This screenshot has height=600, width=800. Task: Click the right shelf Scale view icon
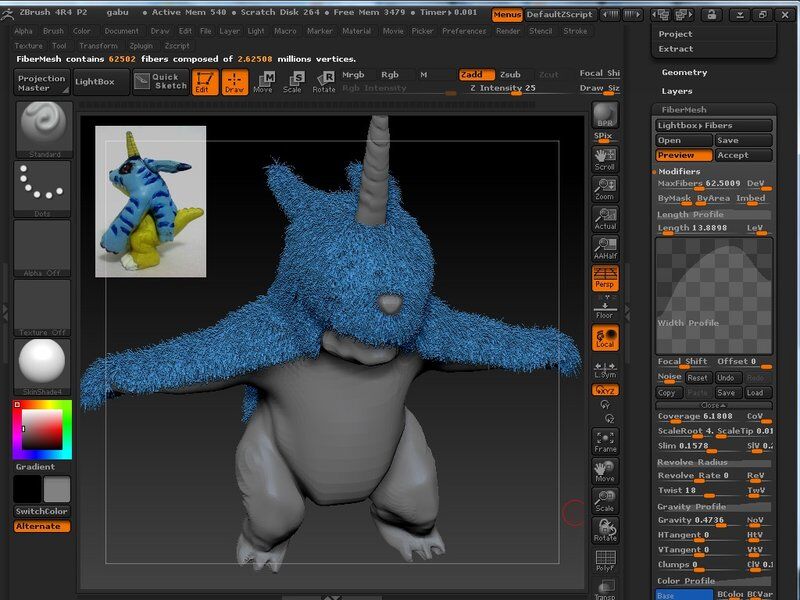[605, 501]
